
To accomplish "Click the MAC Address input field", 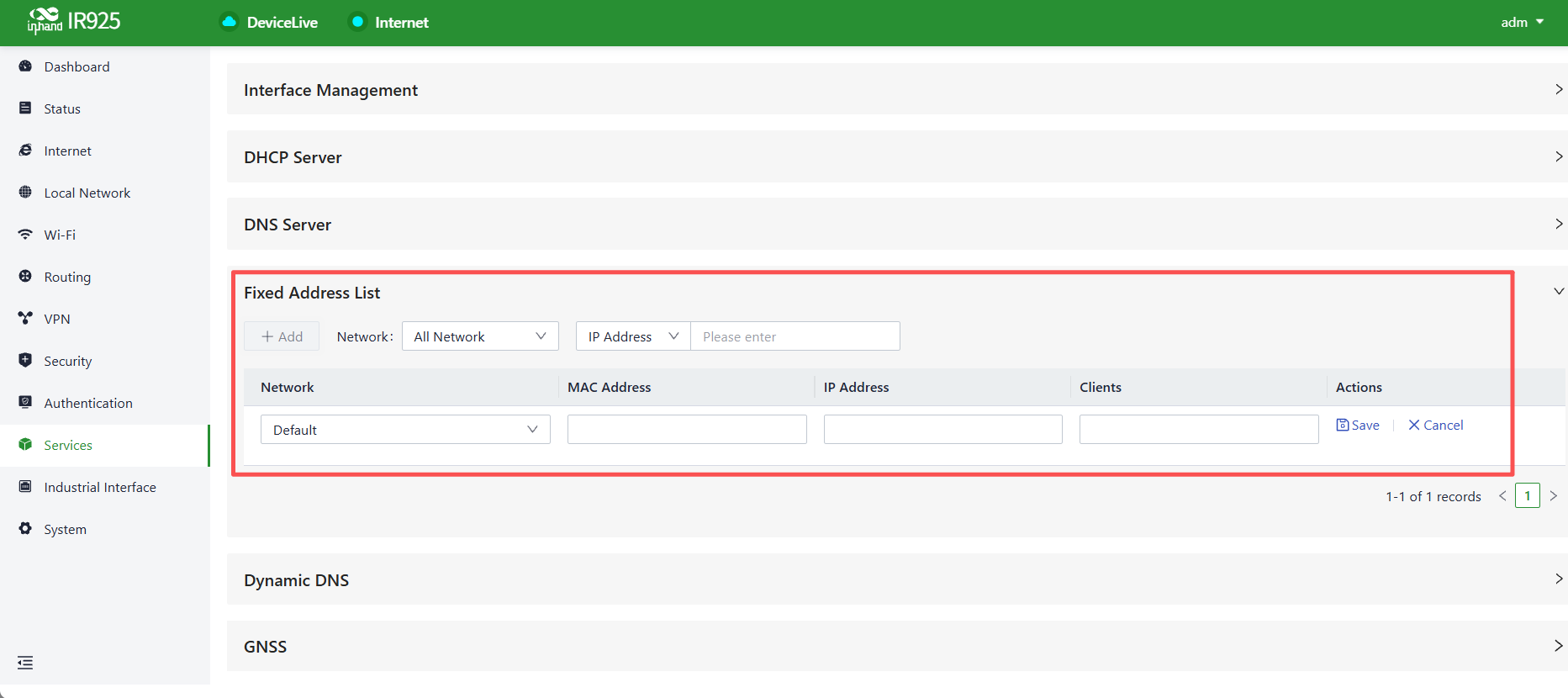I will pyautogui.click(x=687, y=430).
